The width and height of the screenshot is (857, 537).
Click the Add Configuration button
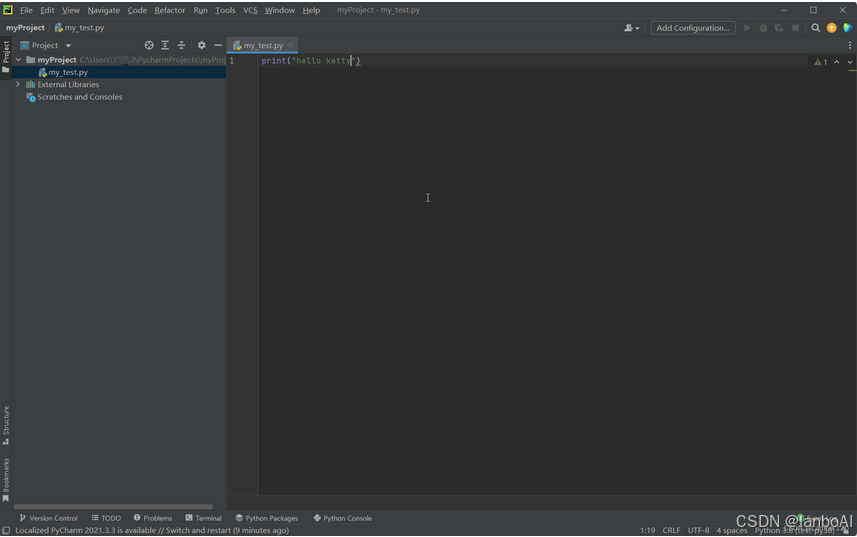[692, 28]
